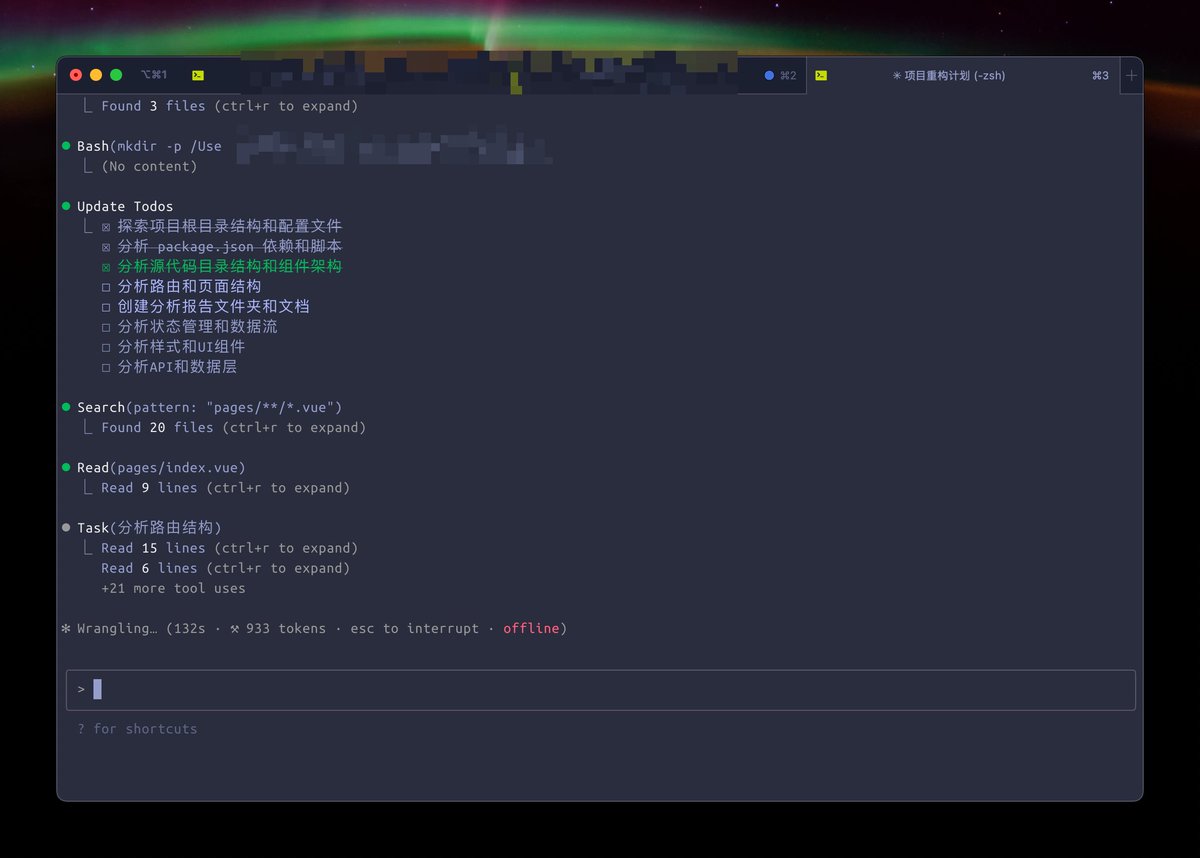Click the ⌘2 shortcut label on the tab

[788, 76]
